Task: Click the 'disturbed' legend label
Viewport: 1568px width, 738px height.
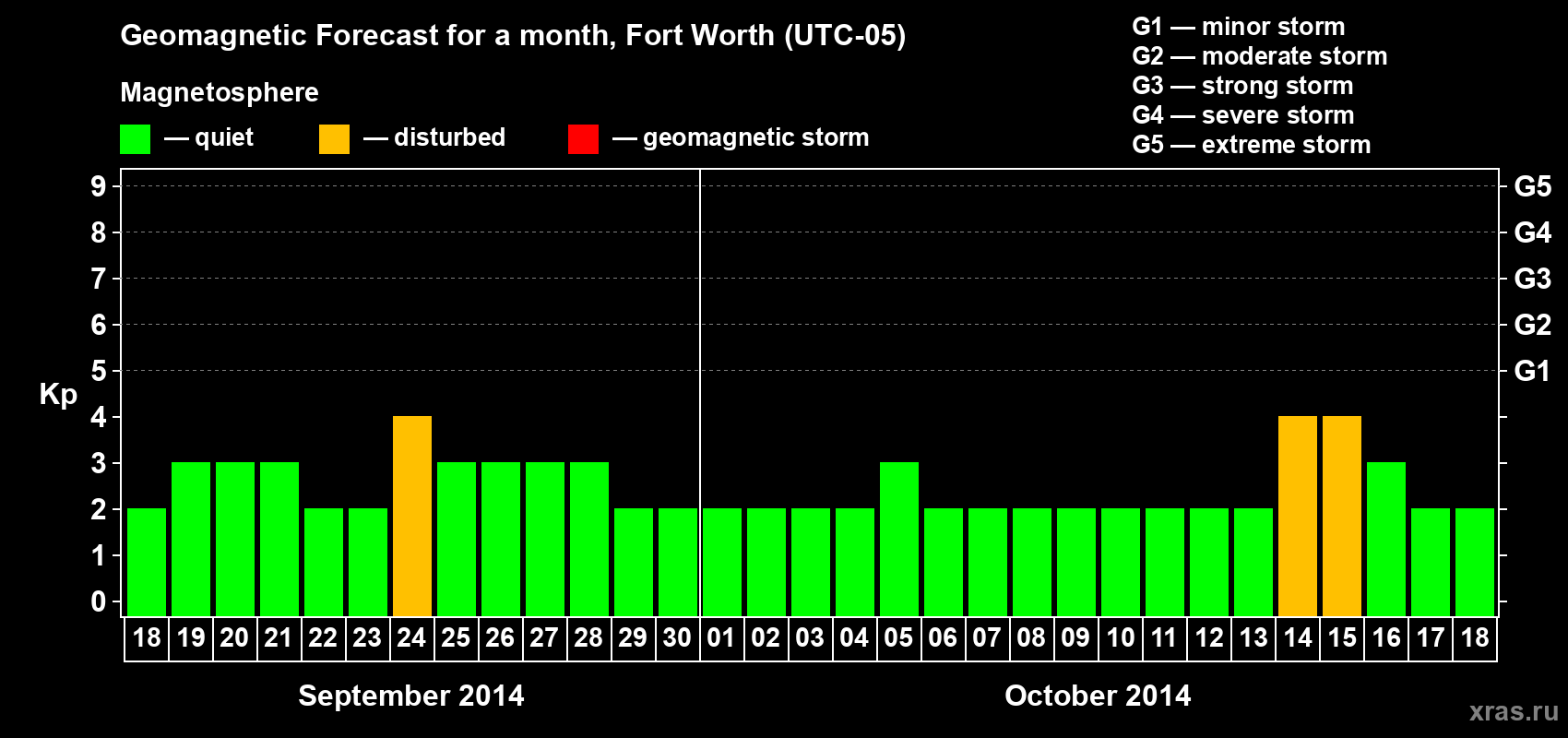Action: click(x=449, y=137)
